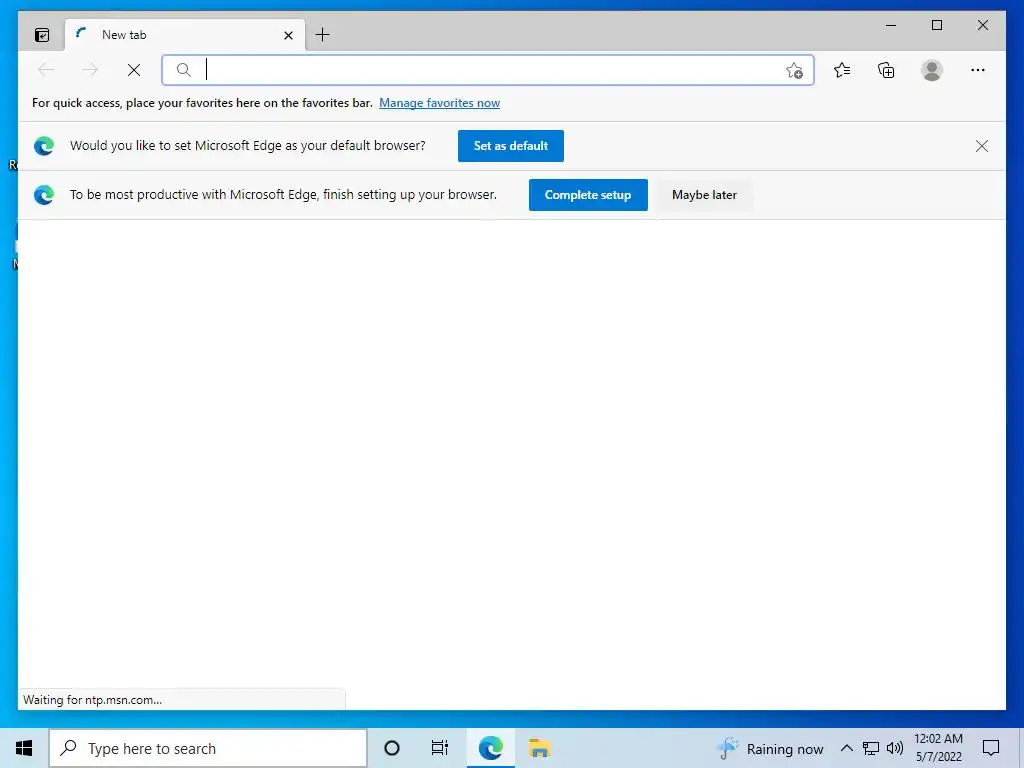
Task: Click Manage favorites now link
Action: coord(440,103)
